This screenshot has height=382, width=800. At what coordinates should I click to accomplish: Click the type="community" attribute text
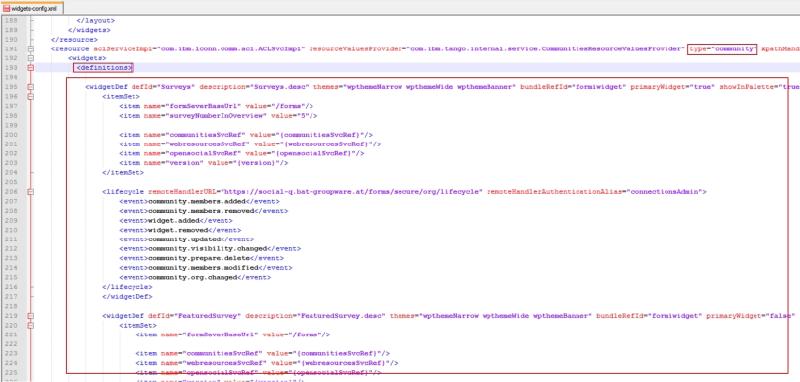[x=722, y=48]
